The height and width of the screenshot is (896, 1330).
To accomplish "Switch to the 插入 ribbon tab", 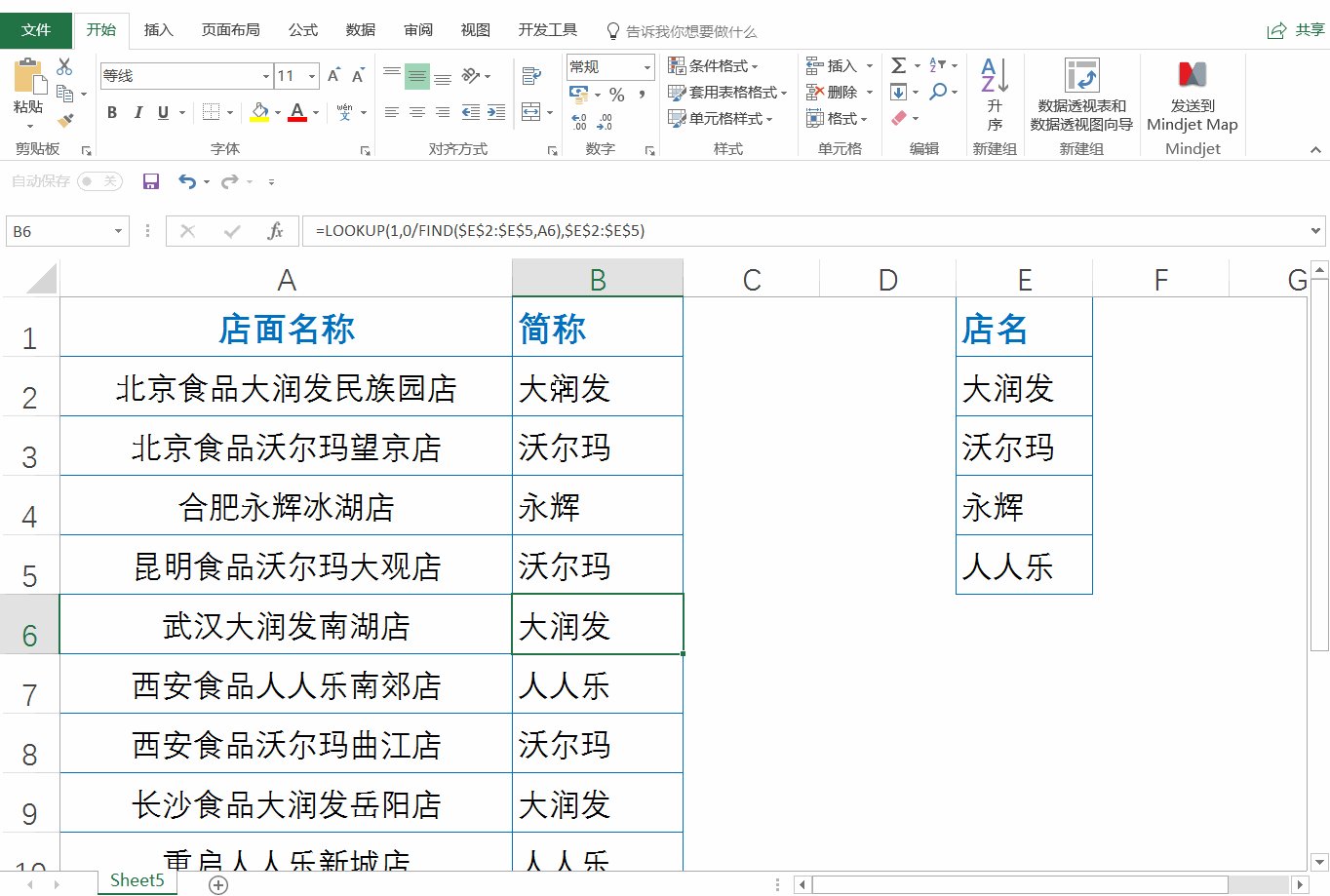I will [x=158, y=30].
